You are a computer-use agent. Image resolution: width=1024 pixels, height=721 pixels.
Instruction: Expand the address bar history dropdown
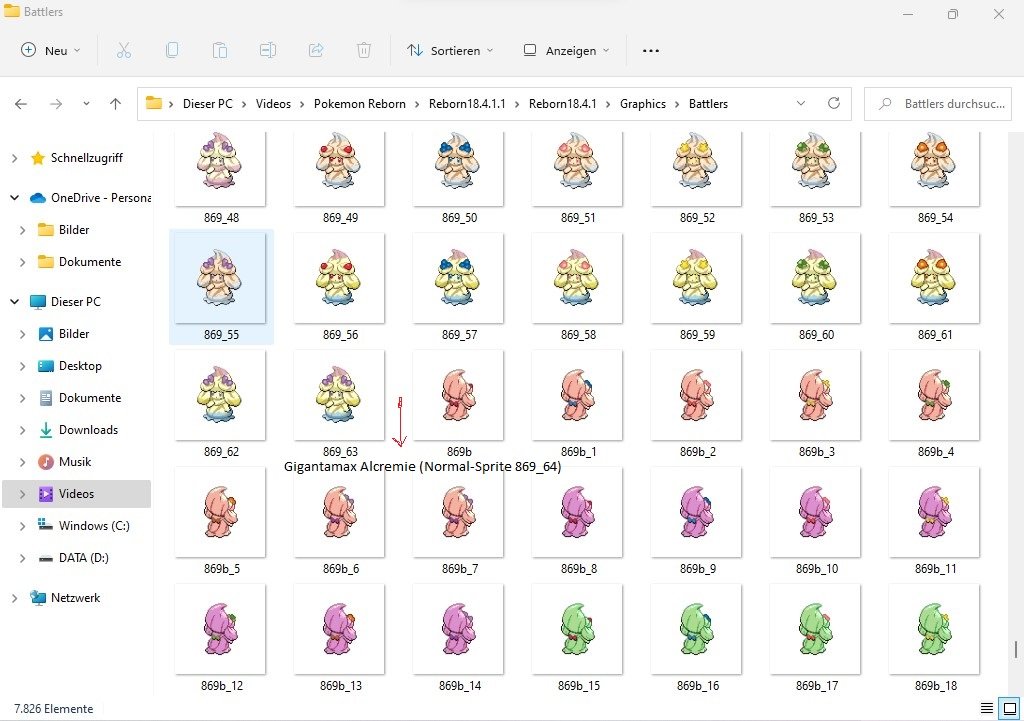(801, 103)
